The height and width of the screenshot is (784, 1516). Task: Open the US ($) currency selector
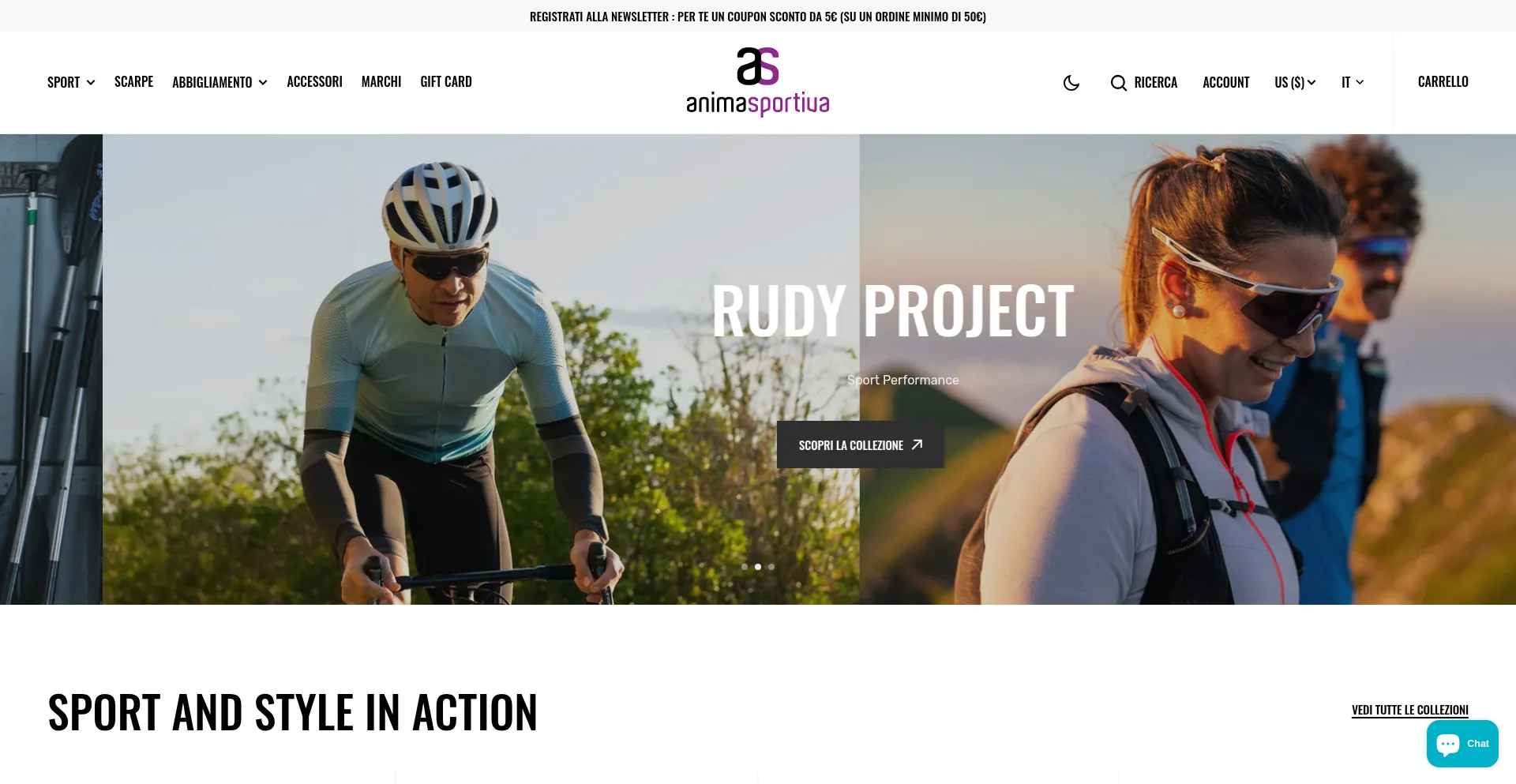[x=1295, y=82]
